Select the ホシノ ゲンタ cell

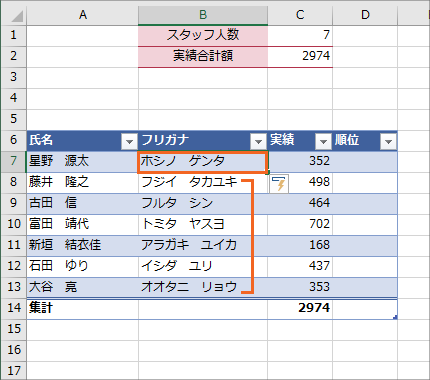coord(203,162)
